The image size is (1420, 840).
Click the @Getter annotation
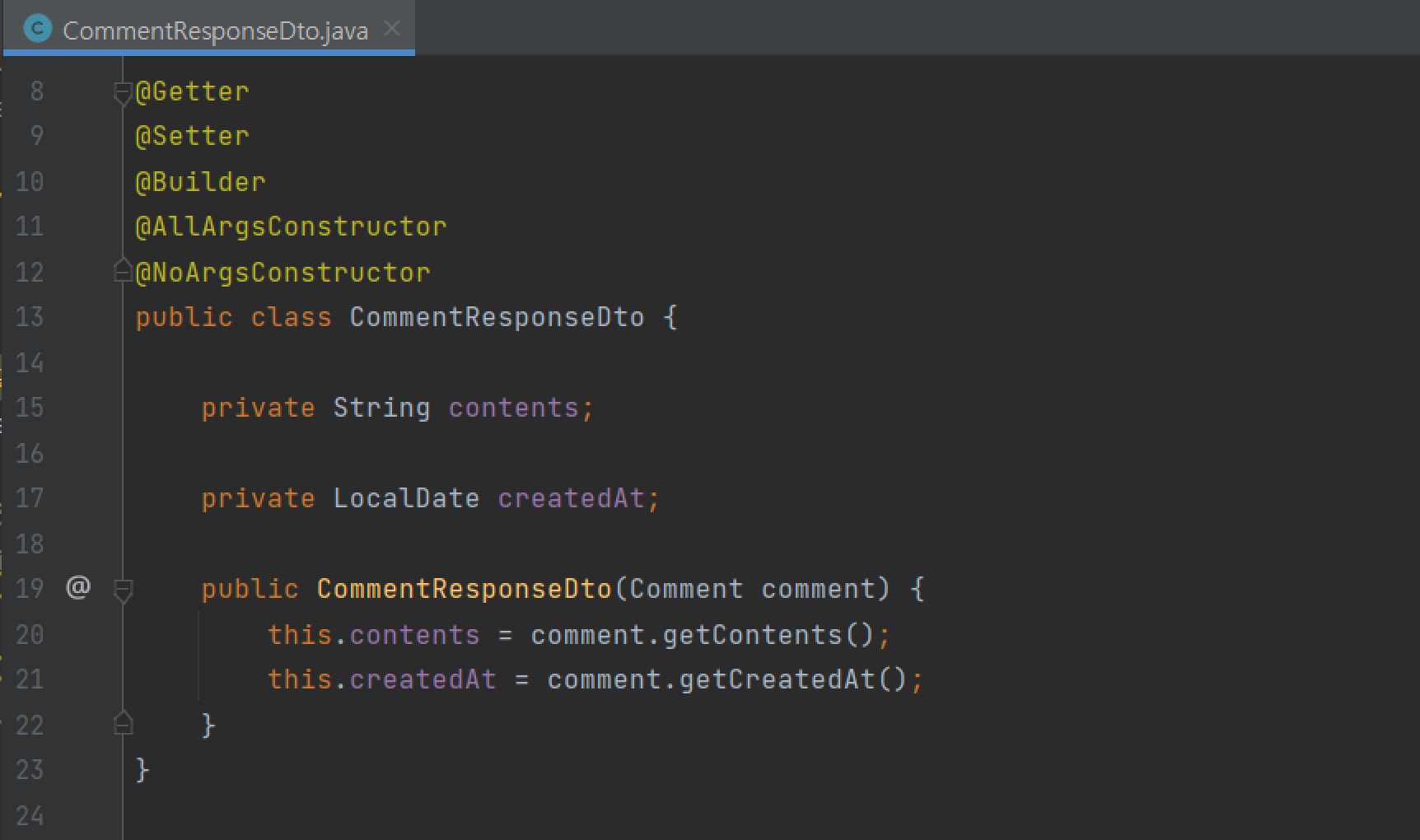pos(192,91)
